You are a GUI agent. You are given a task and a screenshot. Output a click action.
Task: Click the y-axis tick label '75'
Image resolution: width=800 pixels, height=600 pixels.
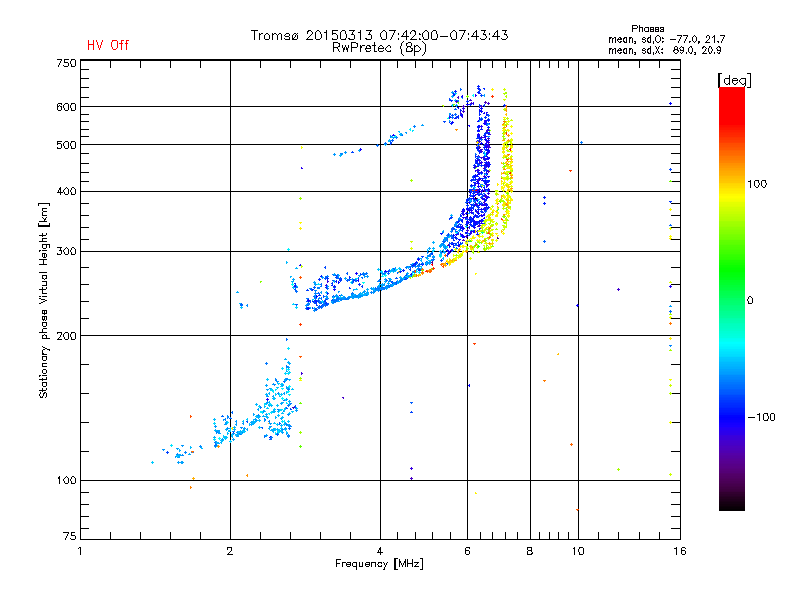pyautogui.click(x=70, y=536)
